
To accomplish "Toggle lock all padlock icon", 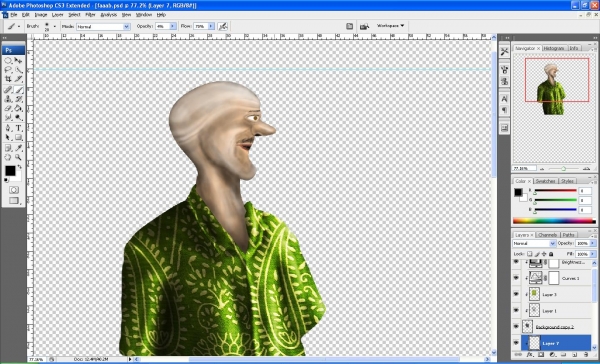I will click(x=551, y=254).
